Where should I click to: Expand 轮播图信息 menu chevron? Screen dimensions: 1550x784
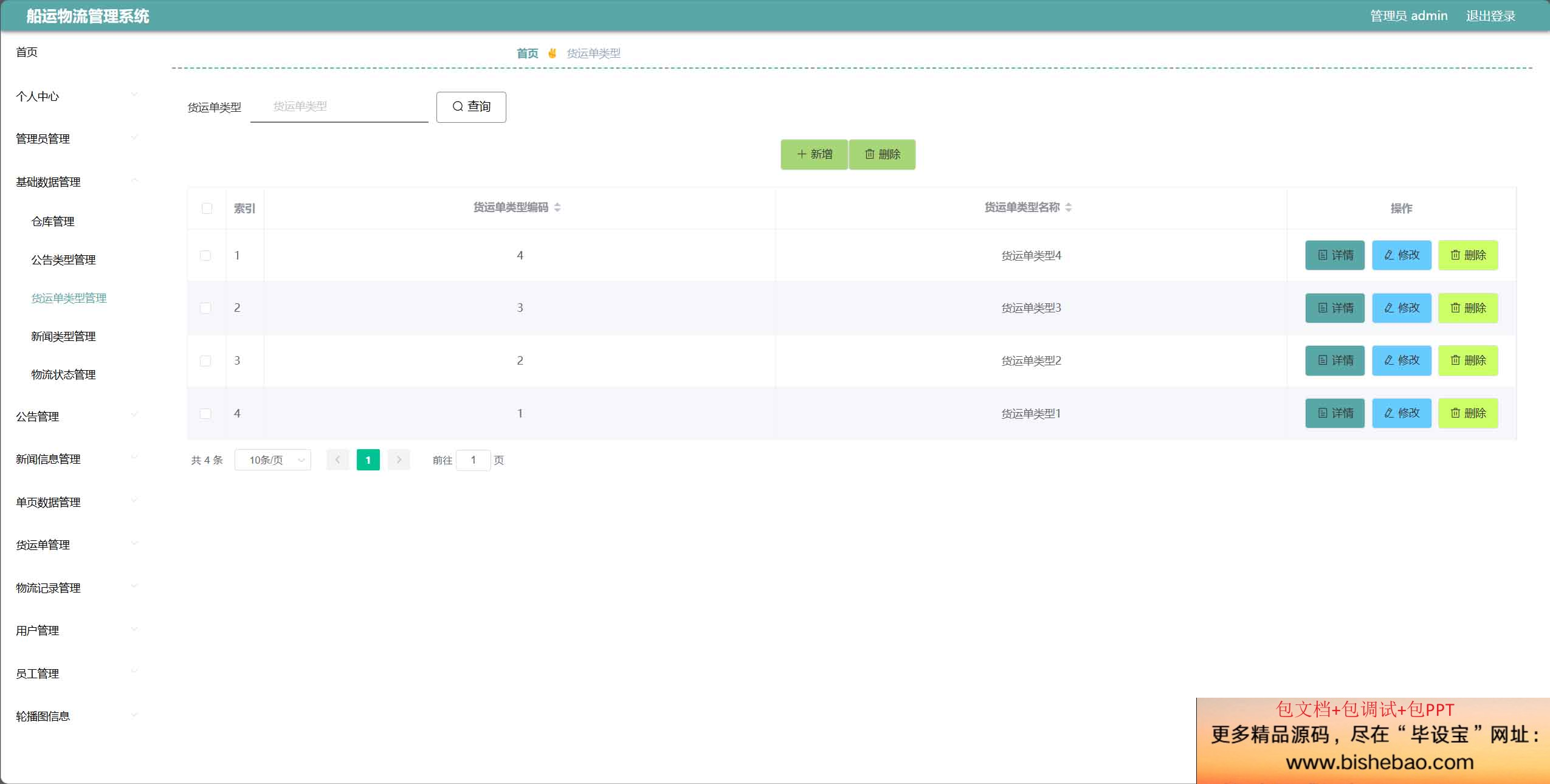coord(134,714)
